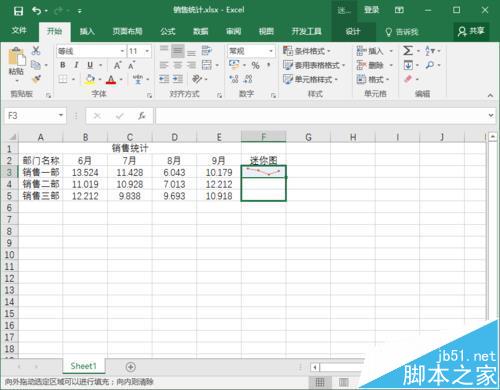Click the Clear eraser icon

(408, 79)
